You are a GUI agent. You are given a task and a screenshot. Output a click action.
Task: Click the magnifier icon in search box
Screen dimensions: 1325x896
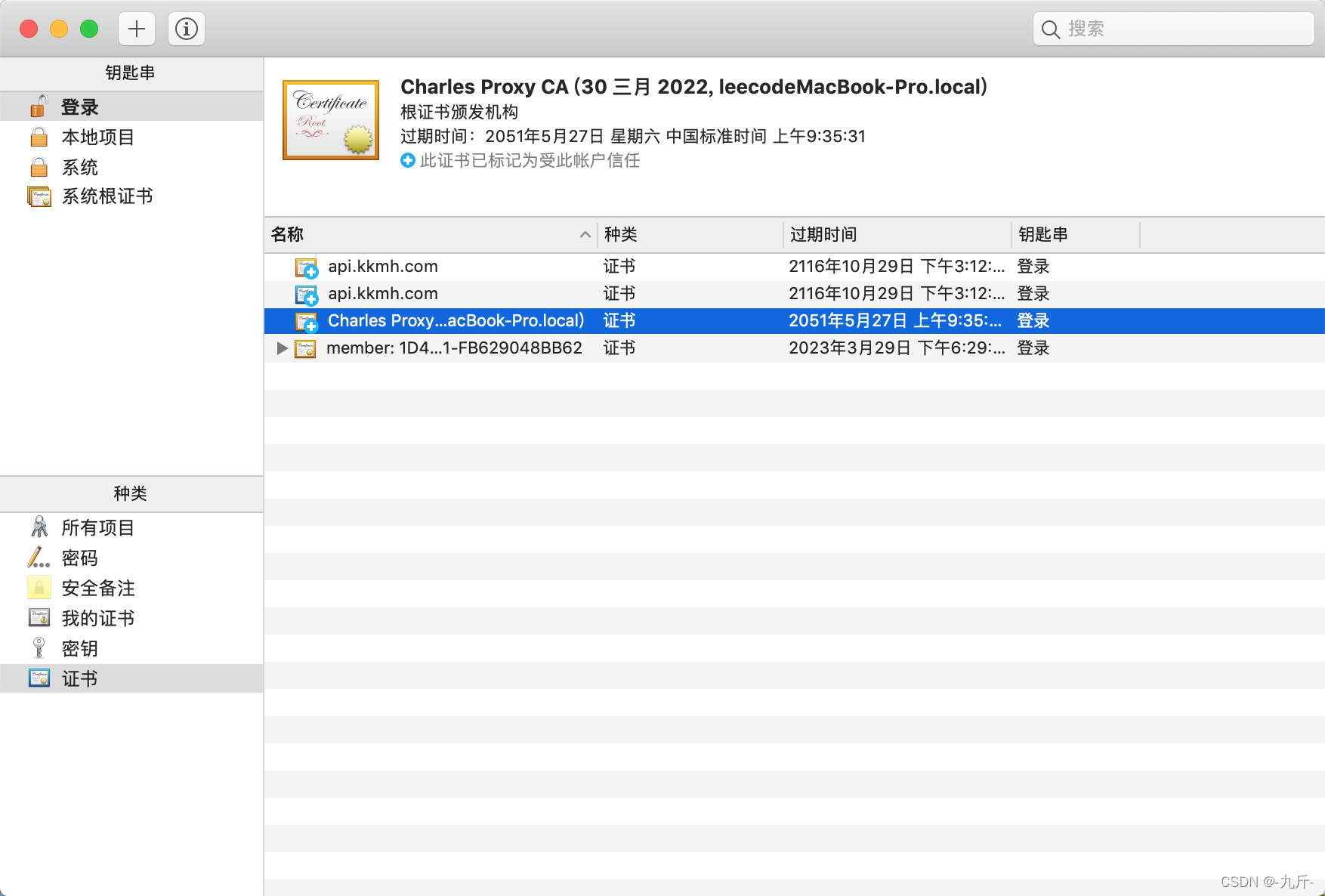coord(1051,29)
